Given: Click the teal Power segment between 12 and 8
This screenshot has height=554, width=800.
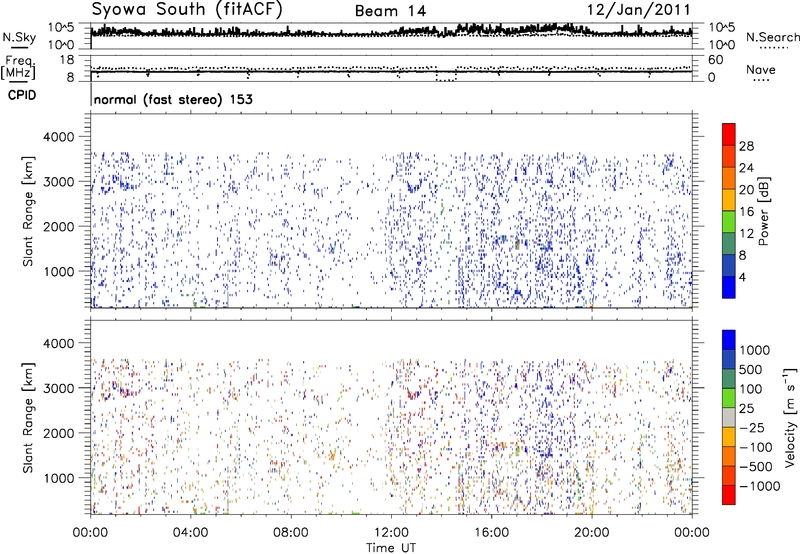Looking at the screenshot, I should (729, 244).
